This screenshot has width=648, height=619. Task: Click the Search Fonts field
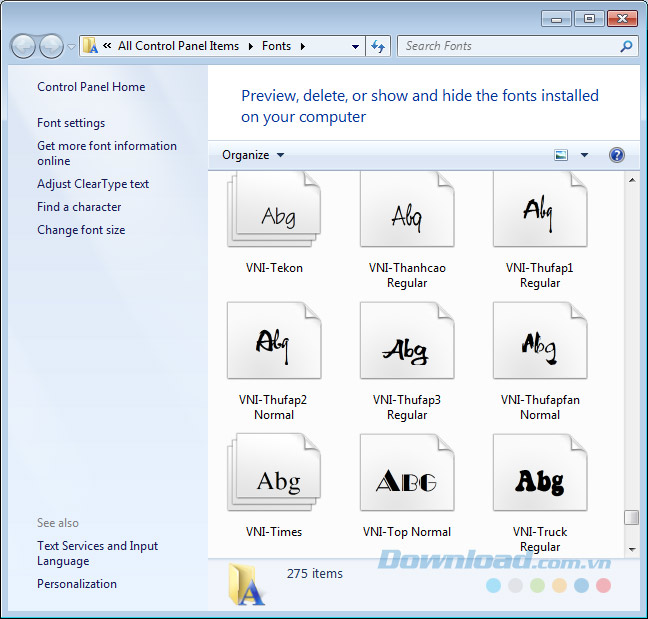click(x=517, y=46)
